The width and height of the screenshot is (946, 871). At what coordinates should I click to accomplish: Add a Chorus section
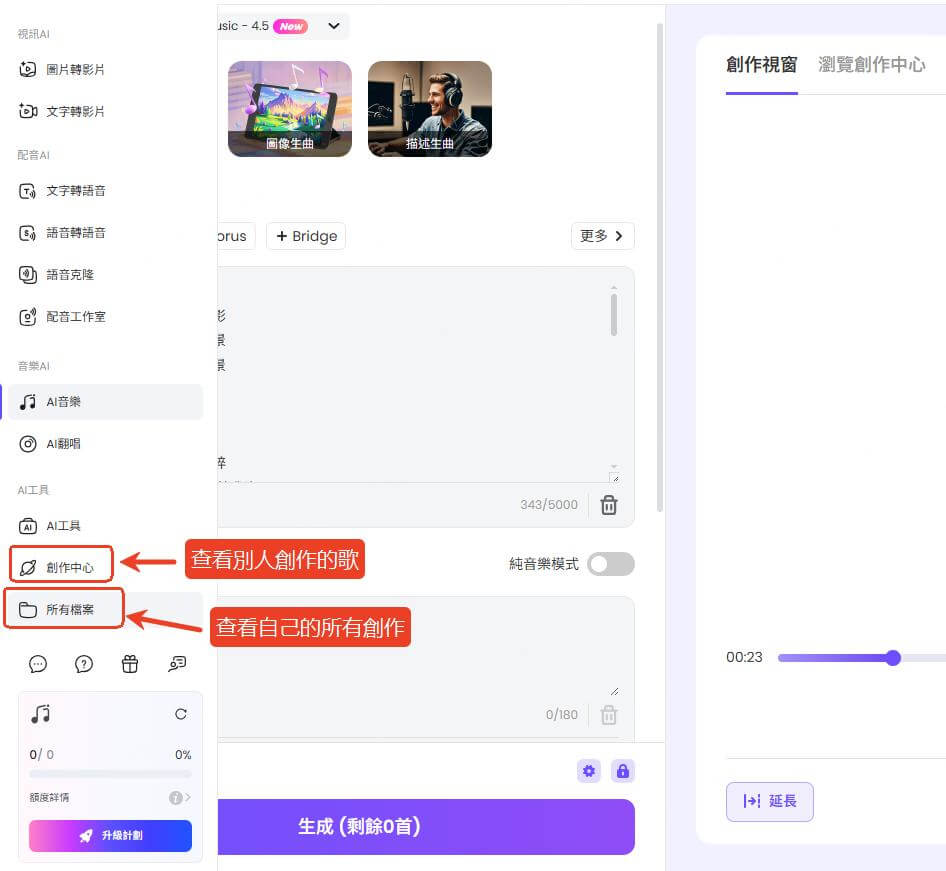(x=236, y=236)
